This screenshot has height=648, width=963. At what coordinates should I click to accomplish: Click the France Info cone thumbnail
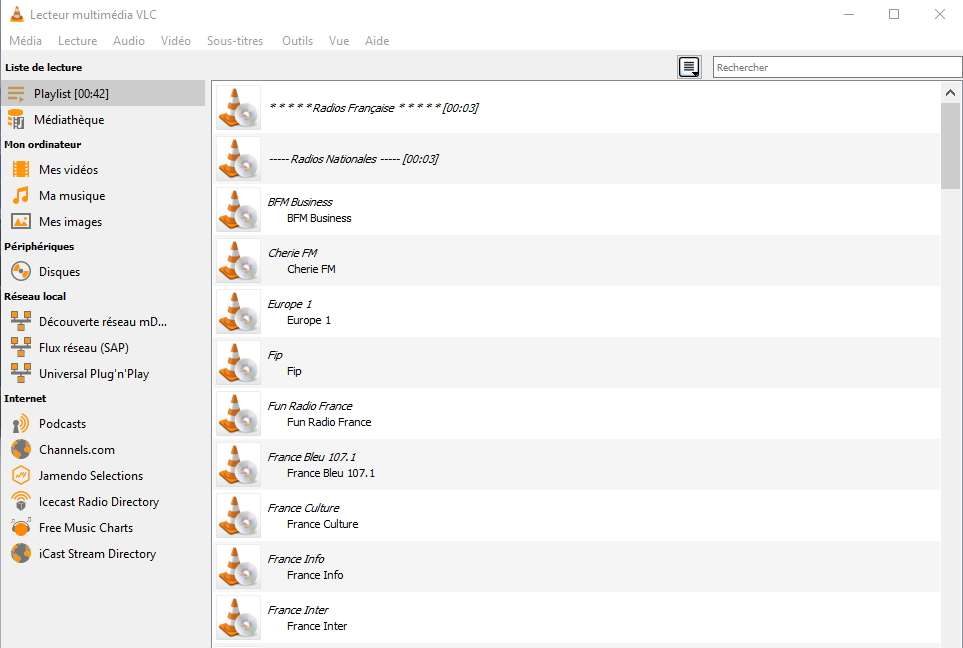click(x=238, y=567)
